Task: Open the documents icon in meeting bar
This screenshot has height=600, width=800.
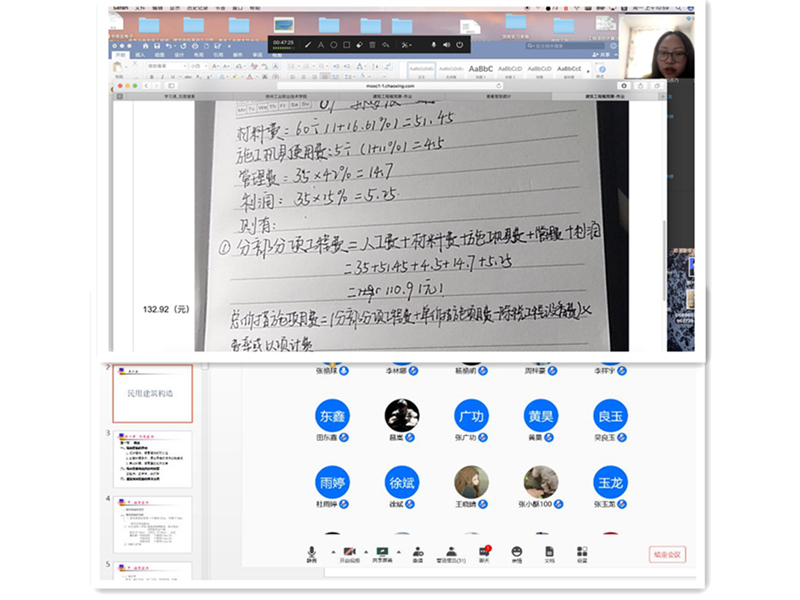Action: coord(549,552)
